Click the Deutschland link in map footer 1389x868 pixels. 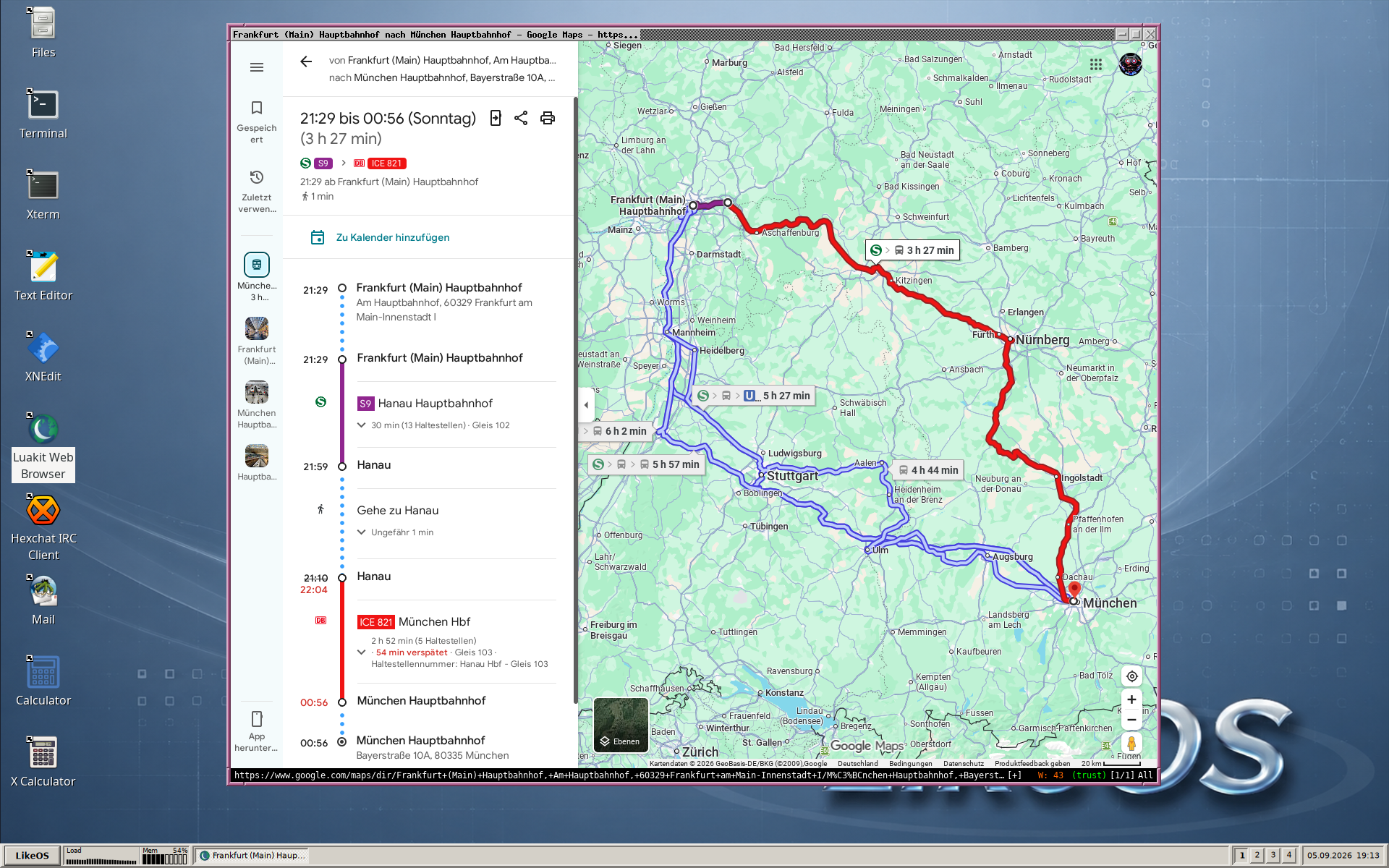point(858,764)
